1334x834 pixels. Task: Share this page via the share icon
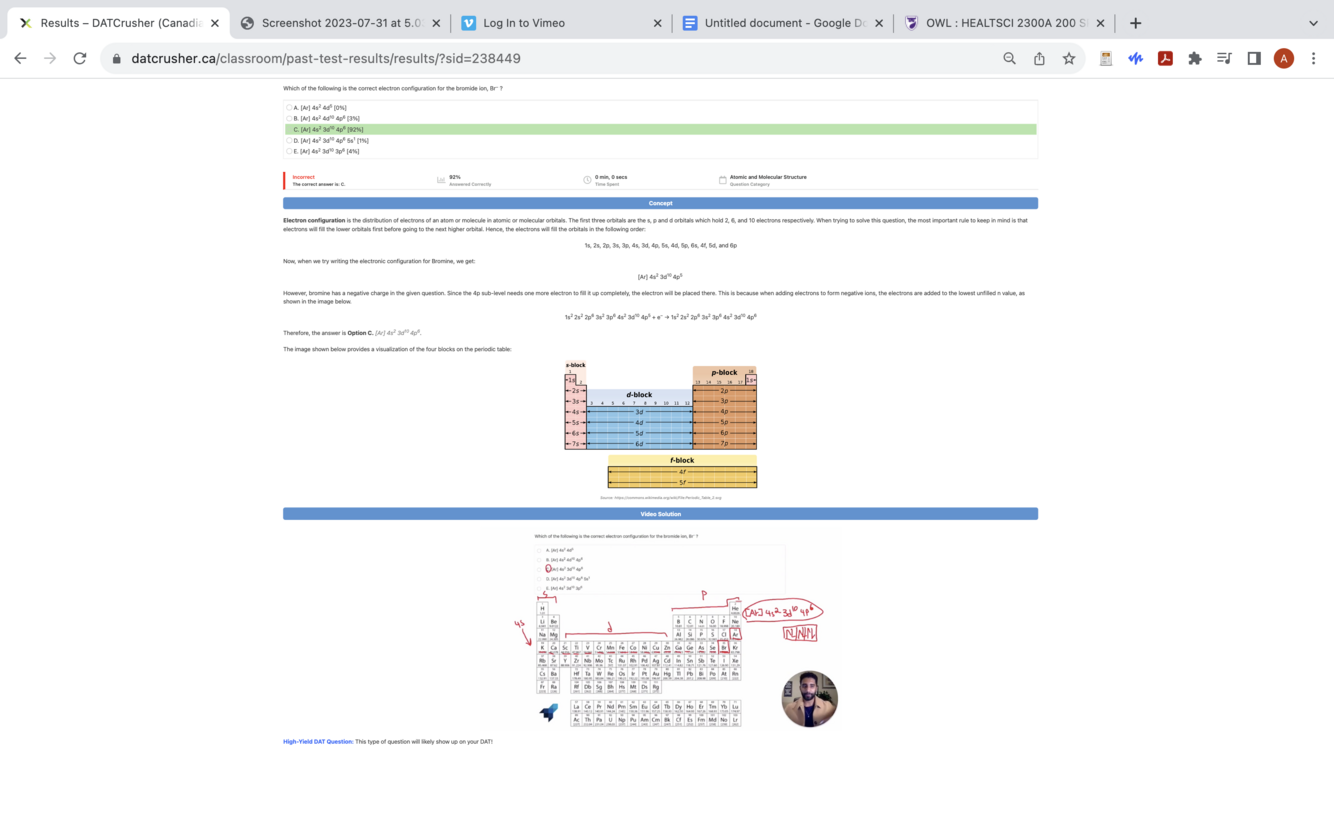pos(1039,59)
